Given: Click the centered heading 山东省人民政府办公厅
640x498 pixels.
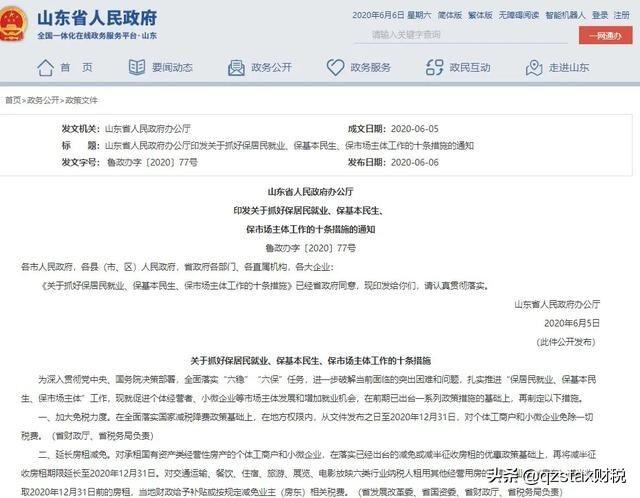Looking at the screenshot, I should click(x=310, y=191).
